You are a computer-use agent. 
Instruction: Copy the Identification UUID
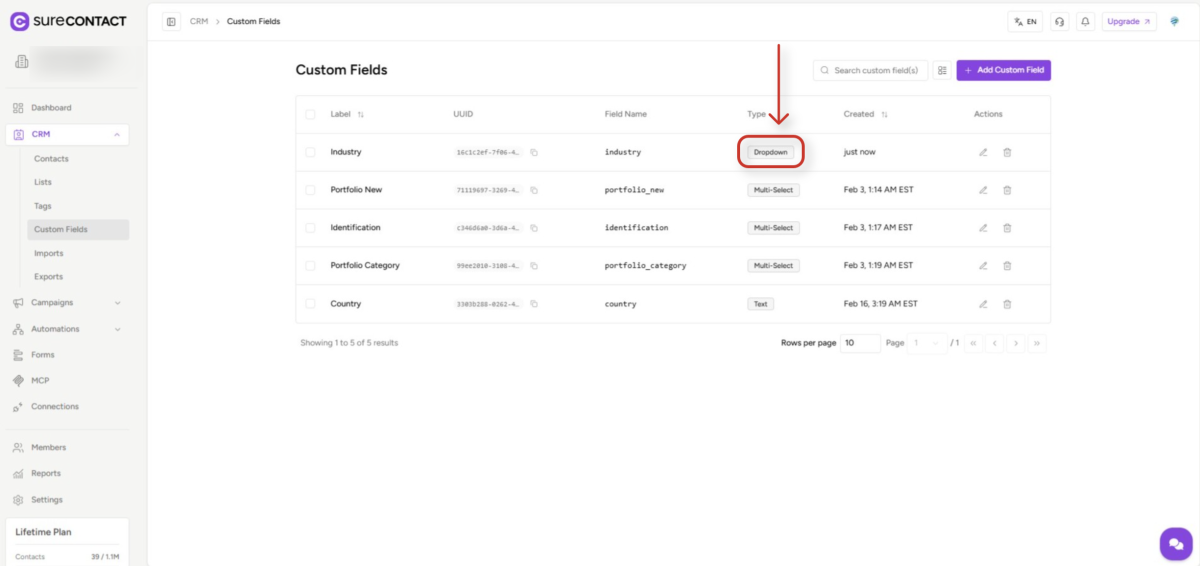(534, 228)
